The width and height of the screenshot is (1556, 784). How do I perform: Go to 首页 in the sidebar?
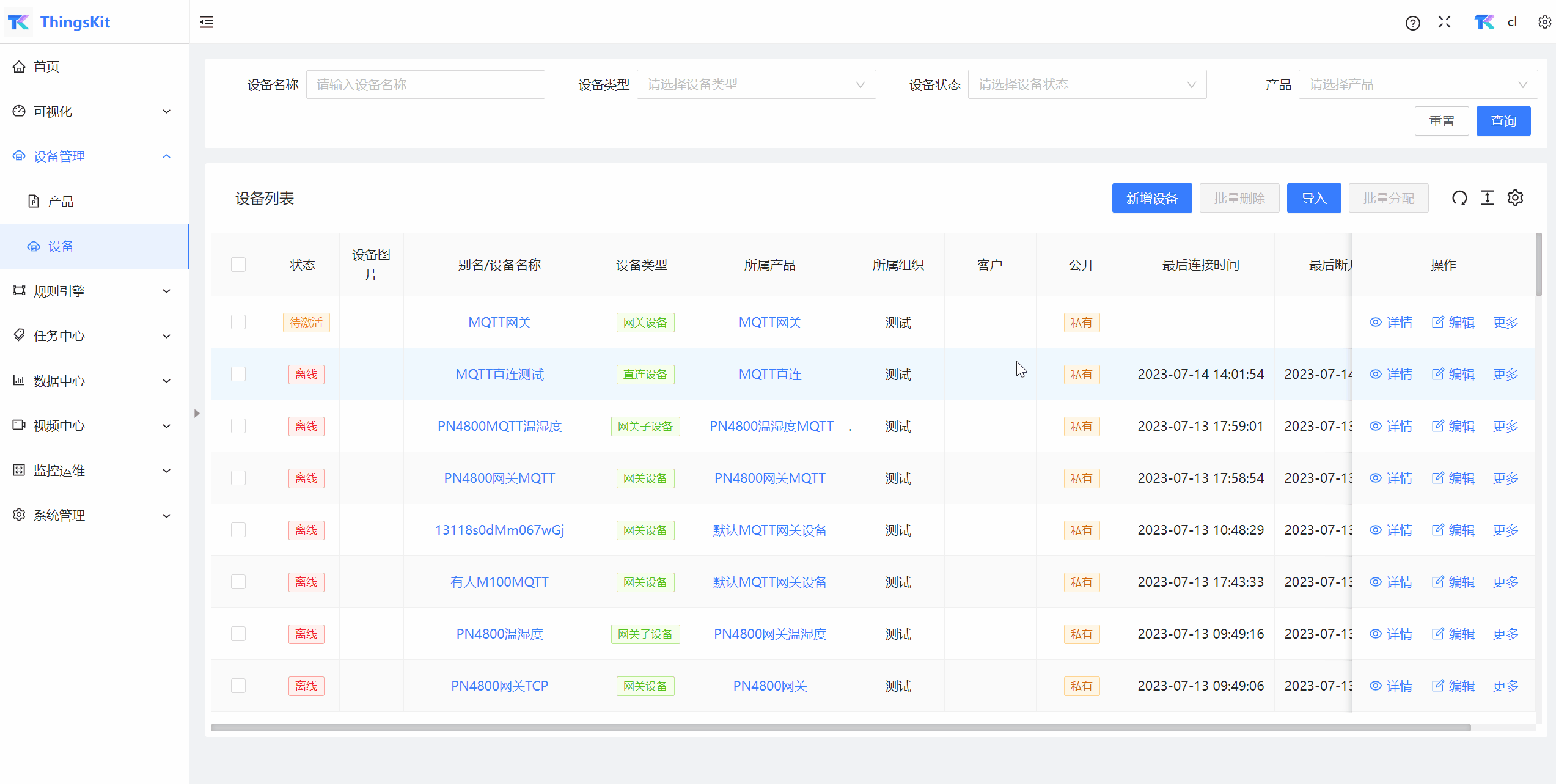tap(46, 67)
